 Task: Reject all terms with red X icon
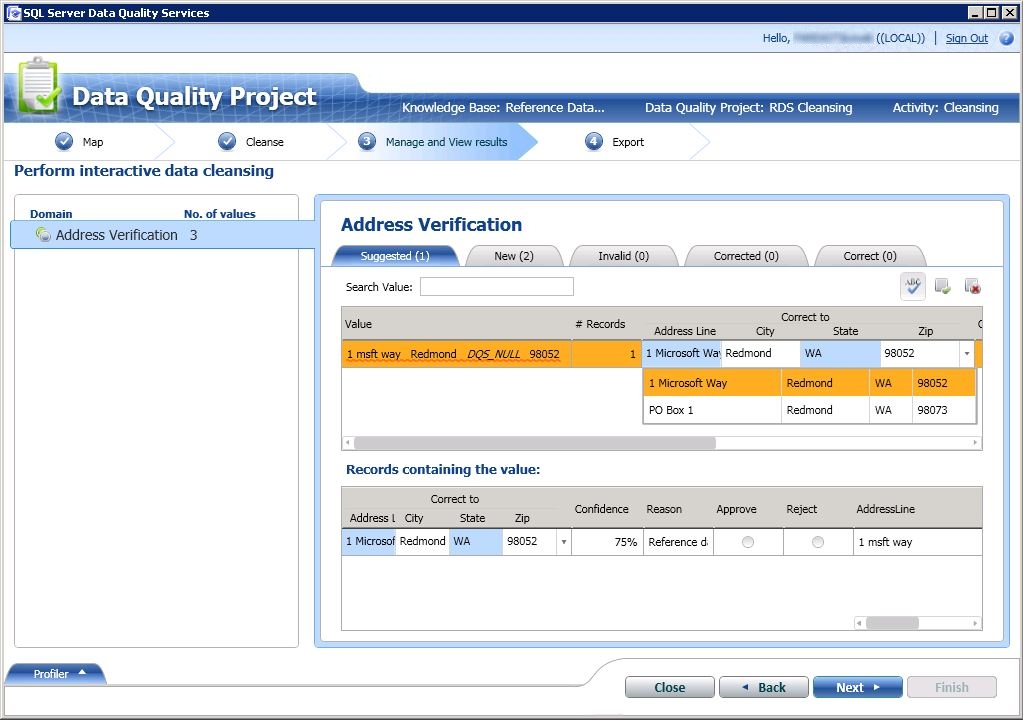[x=971, y=286]
